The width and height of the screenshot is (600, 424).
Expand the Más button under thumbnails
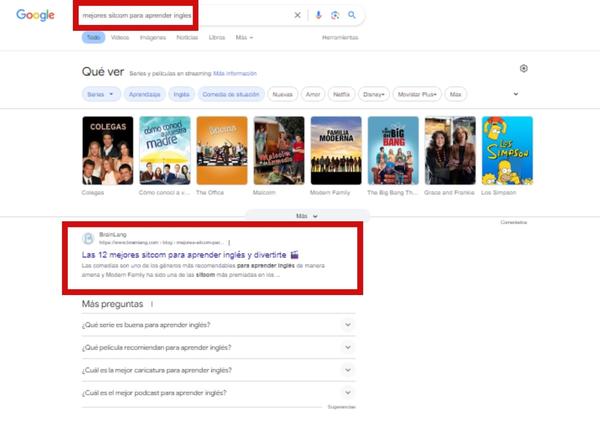coord(307,215)
